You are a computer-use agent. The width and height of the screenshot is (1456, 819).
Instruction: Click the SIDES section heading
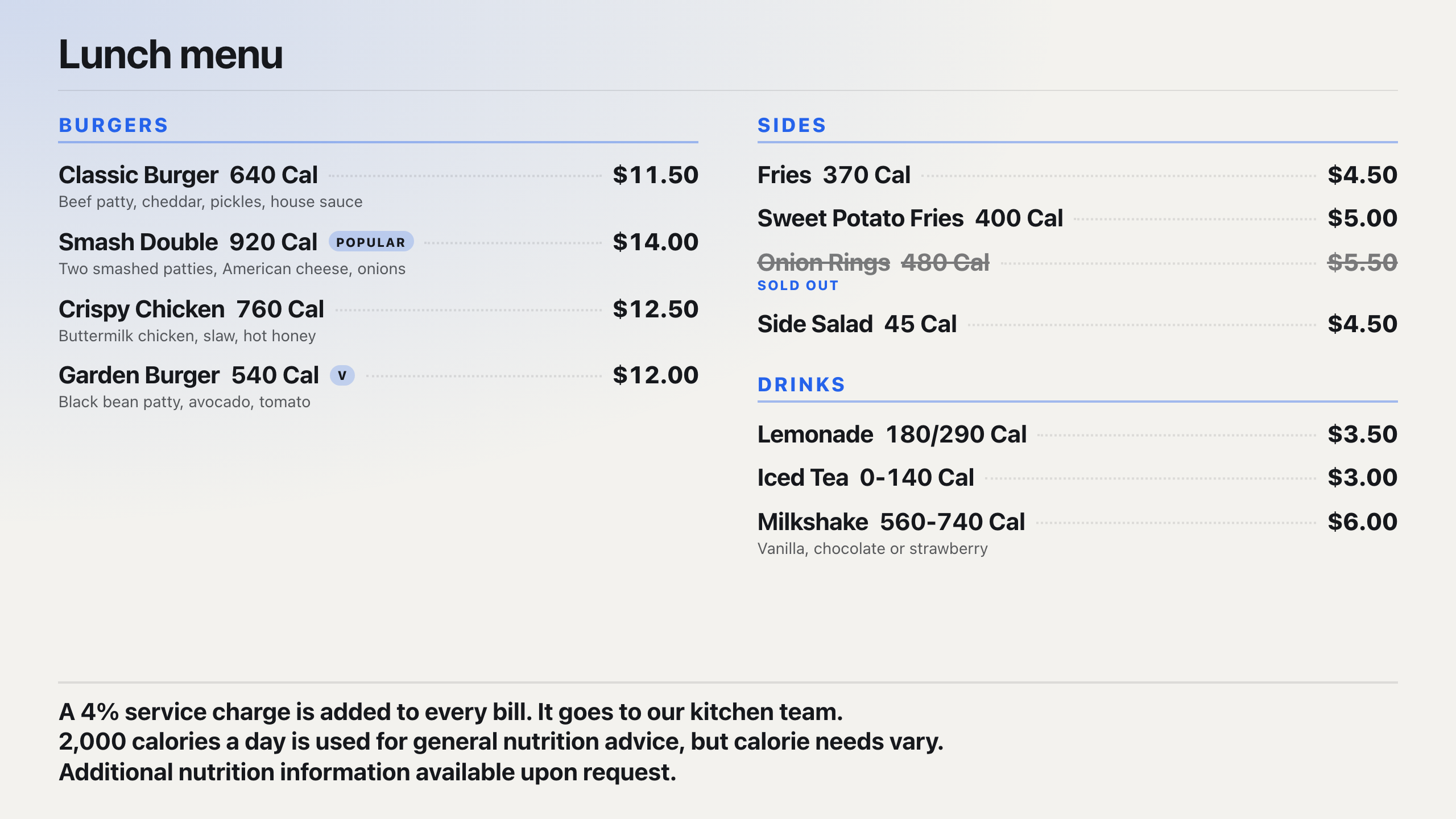[792, 125]
